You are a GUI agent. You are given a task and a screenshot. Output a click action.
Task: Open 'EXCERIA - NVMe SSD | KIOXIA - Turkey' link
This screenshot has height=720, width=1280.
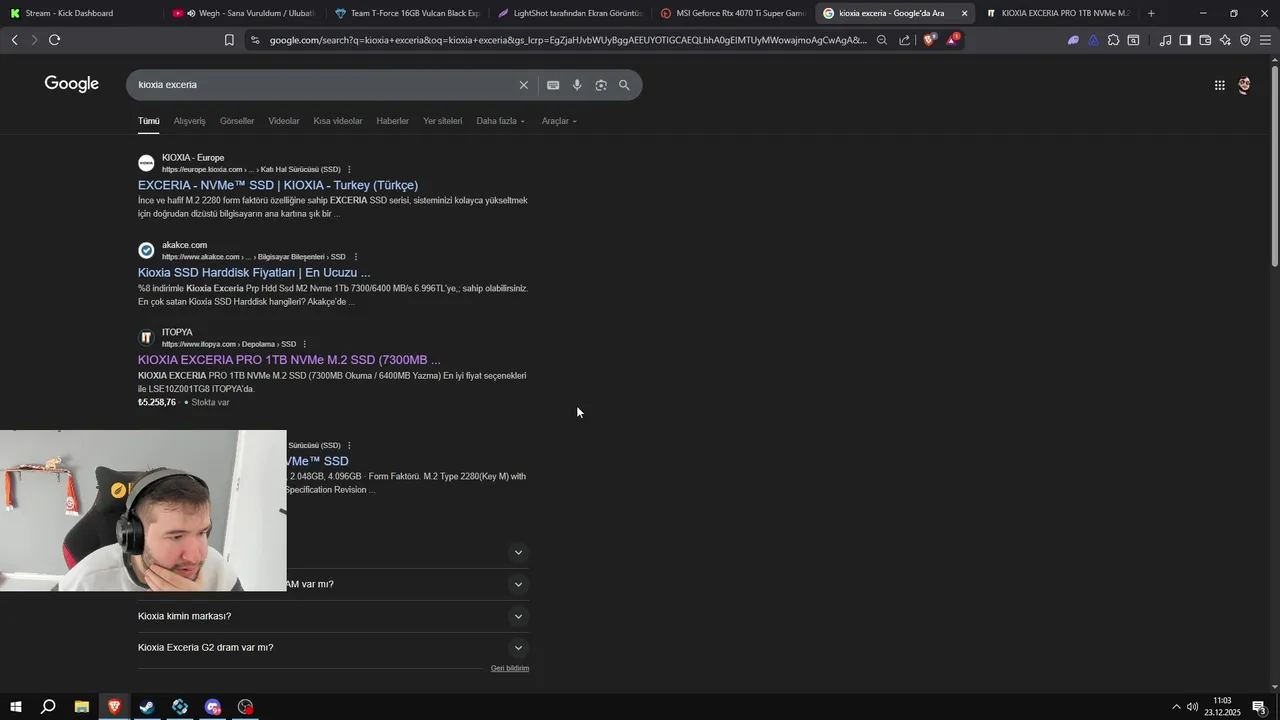pos(278,185)
